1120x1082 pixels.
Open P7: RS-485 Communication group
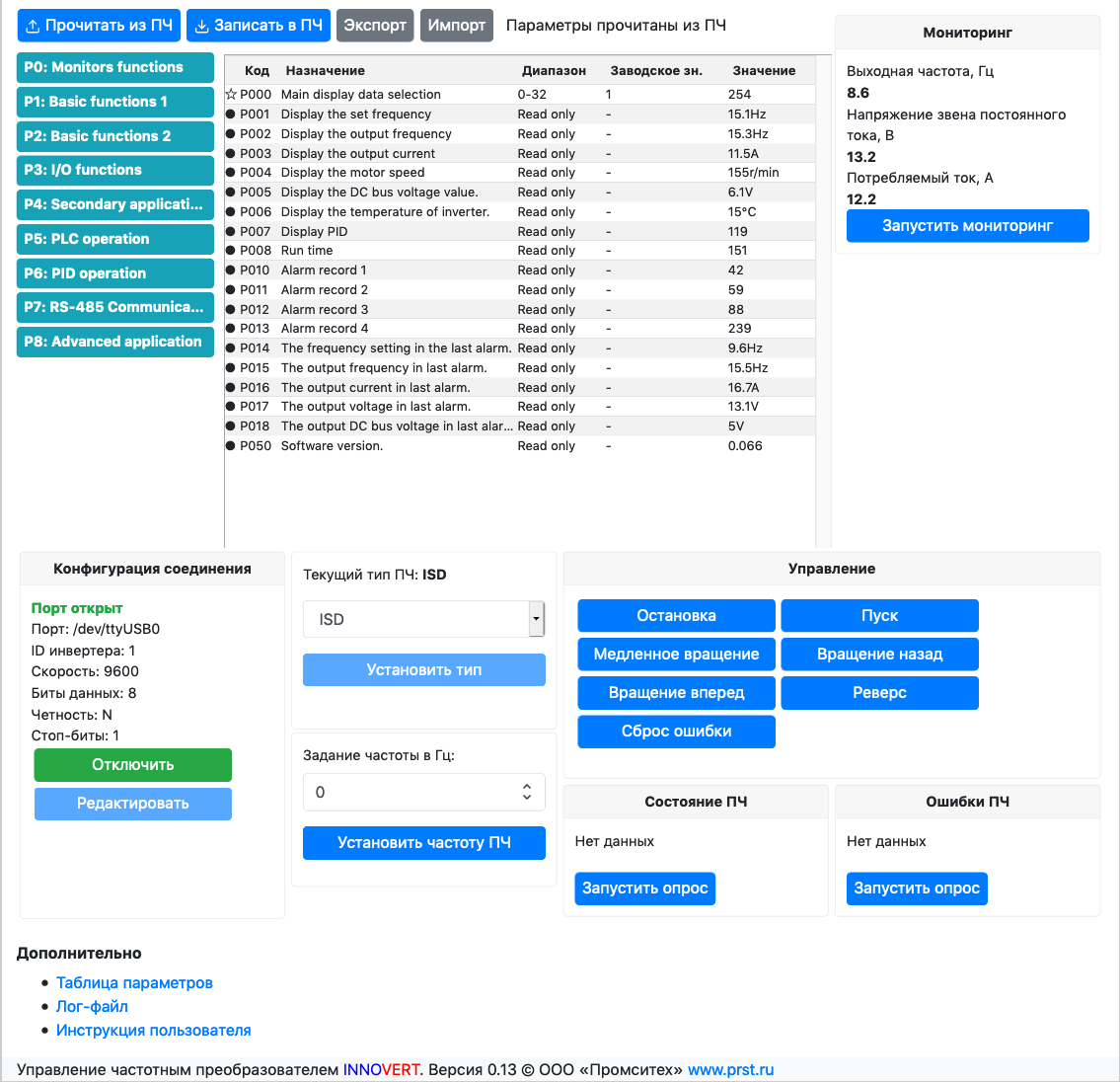115,307
